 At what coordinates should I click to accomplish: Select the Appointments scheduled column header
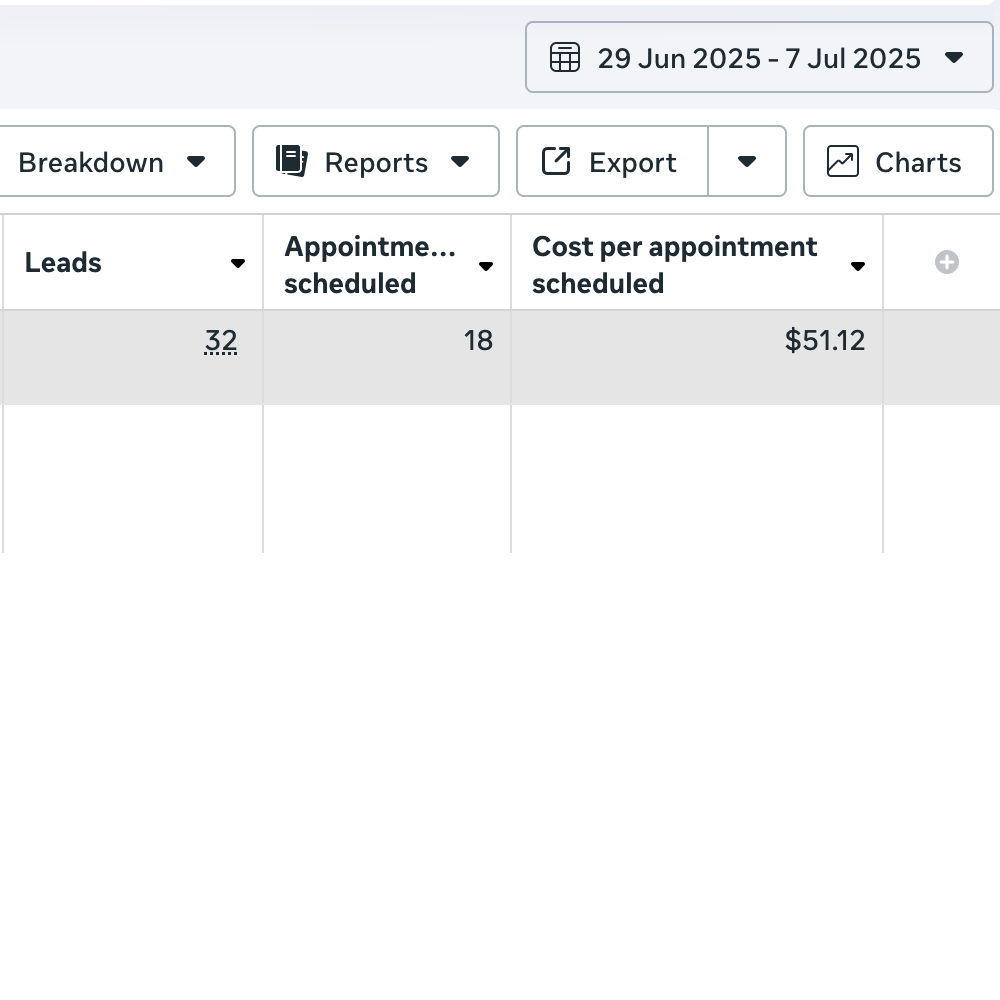coord(370,265)
